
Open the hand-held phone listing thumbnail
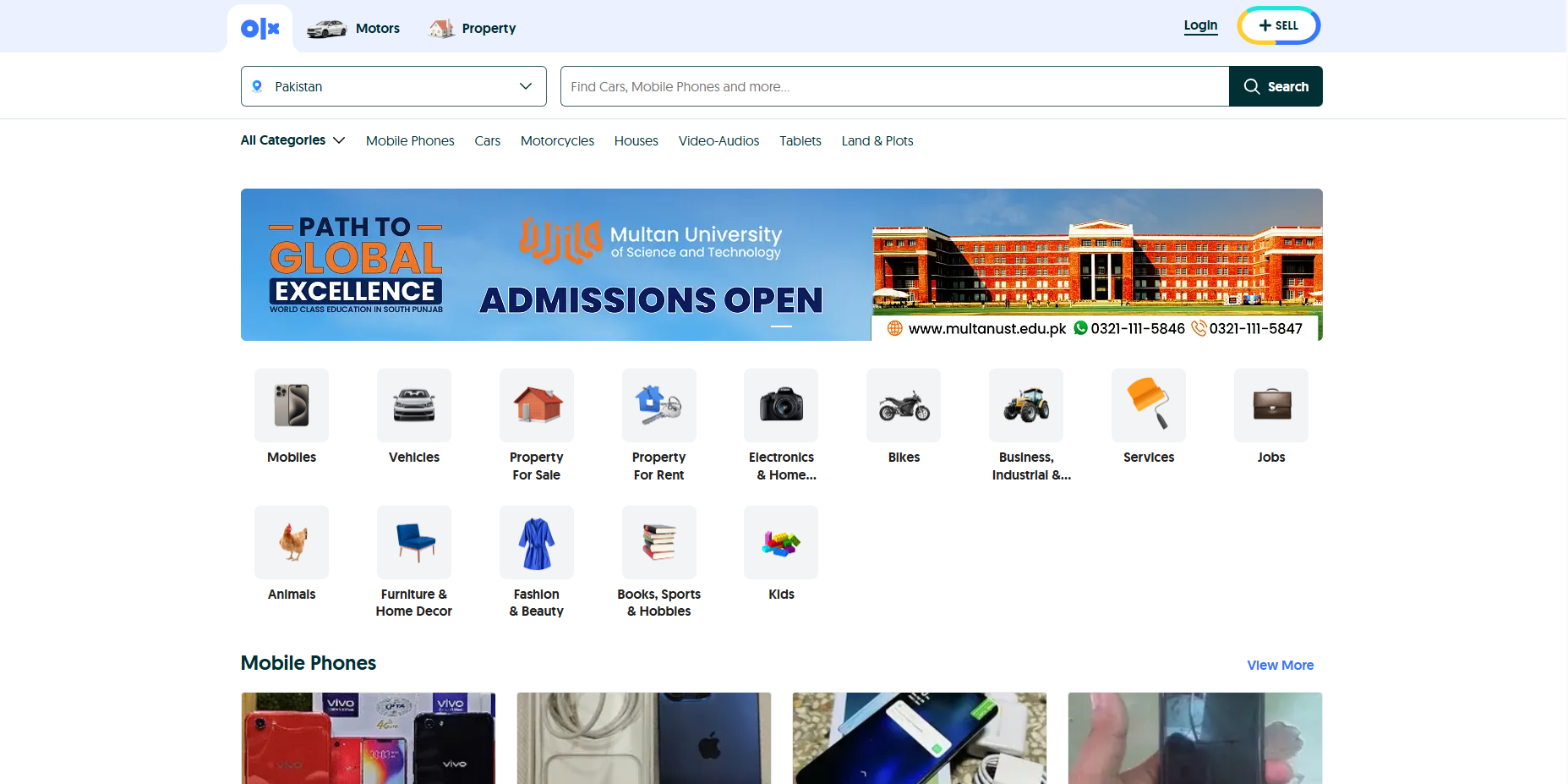coord(1195,738)
